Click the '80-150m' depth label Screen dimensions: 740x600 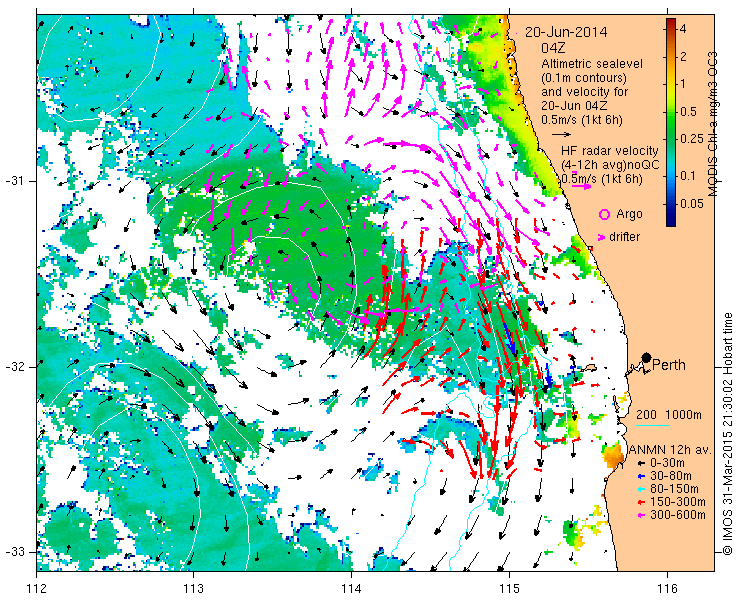(674, 489)
